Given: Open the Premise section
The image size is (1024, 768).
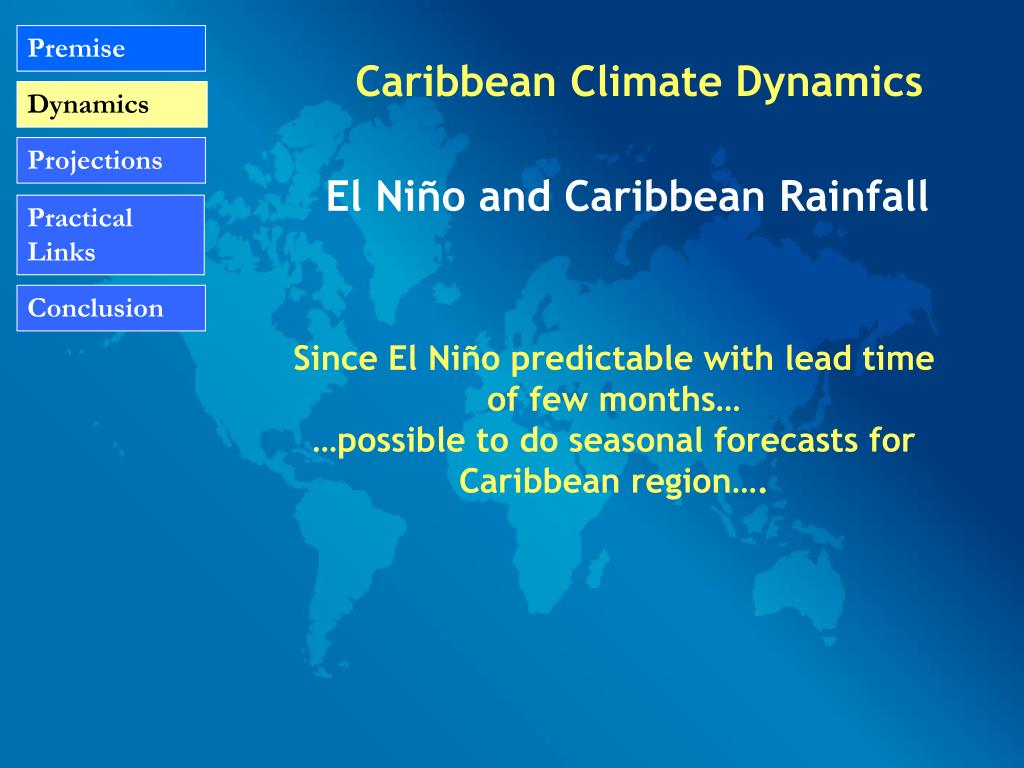Looking at the screenshot, I should pyautogui.click(x=111, y=48).
